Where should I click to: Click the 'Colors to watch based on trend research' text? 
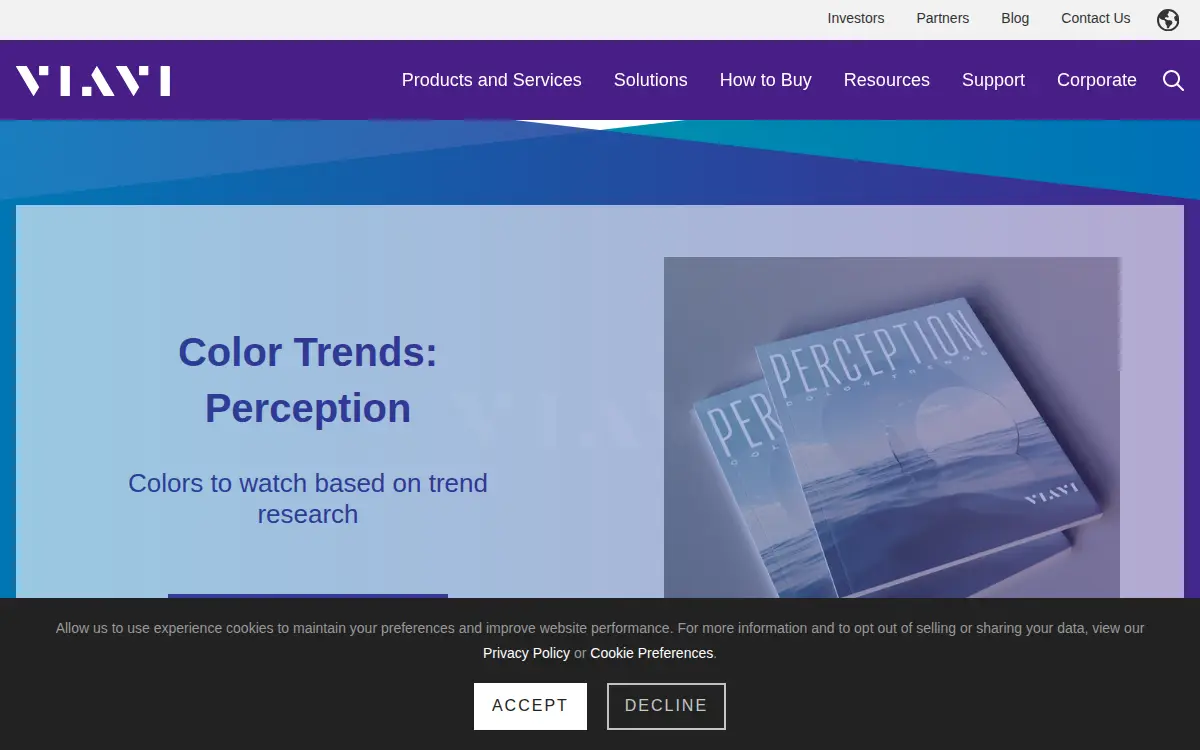[308, 498]
